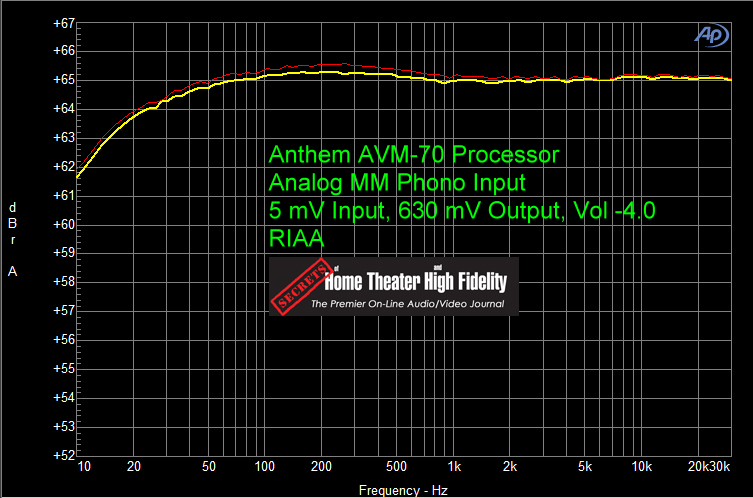Screen dimensions: 753x498
Task: Click the yellow response curve near 10 Hz
Action: coord(81,174)
